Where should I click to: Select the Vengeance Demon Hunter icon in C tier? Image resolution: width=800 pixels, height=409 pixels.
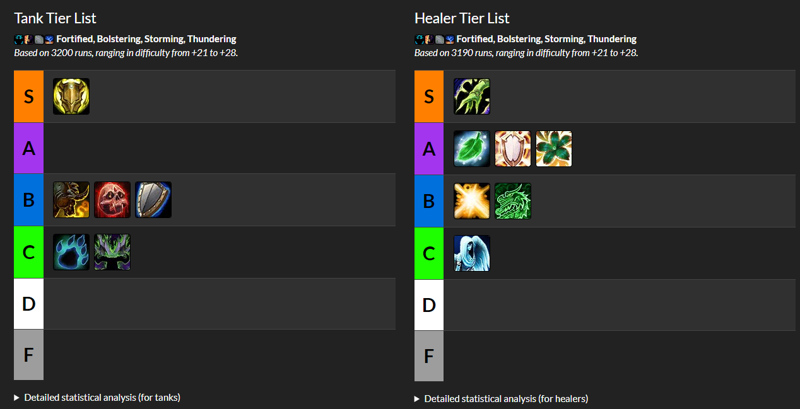tap(112, 252)
